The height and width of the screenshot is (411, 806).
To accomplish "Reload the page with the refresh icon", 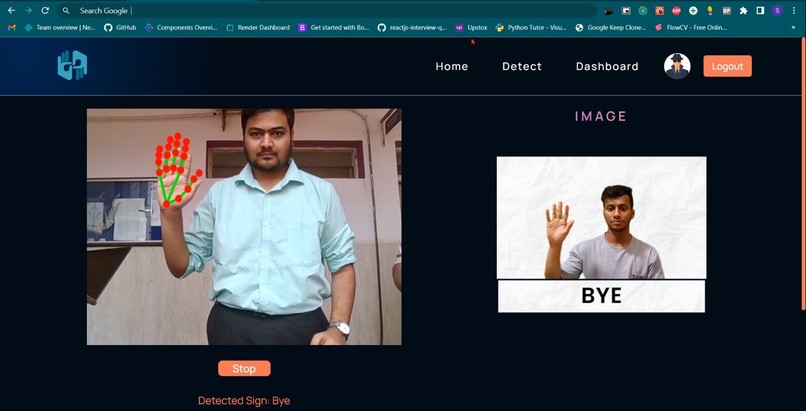I will 45,10.
